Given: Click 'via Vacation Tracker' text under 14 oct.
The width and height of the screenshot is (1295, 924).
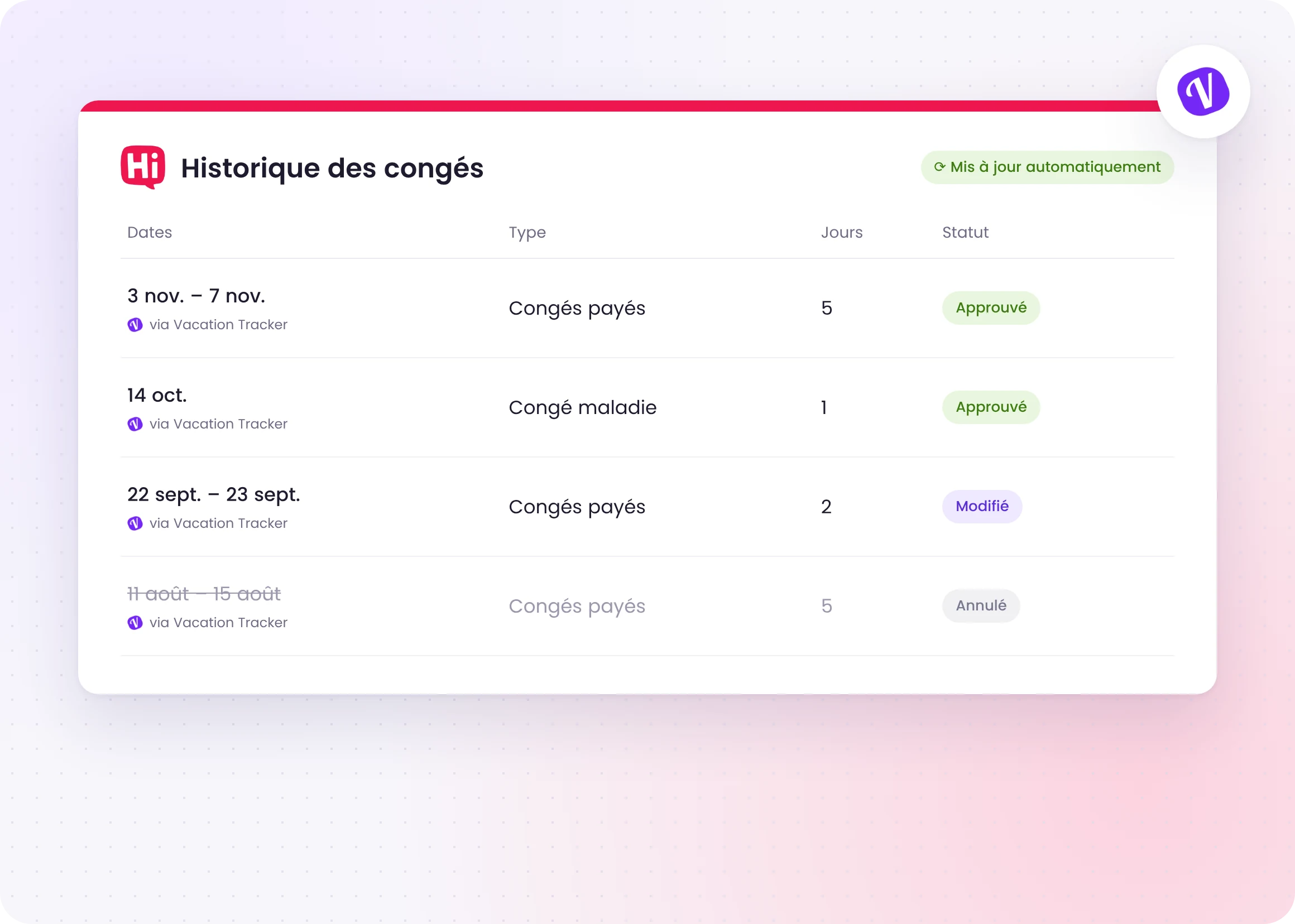Looking at the screenshot, I should (218, 425).
